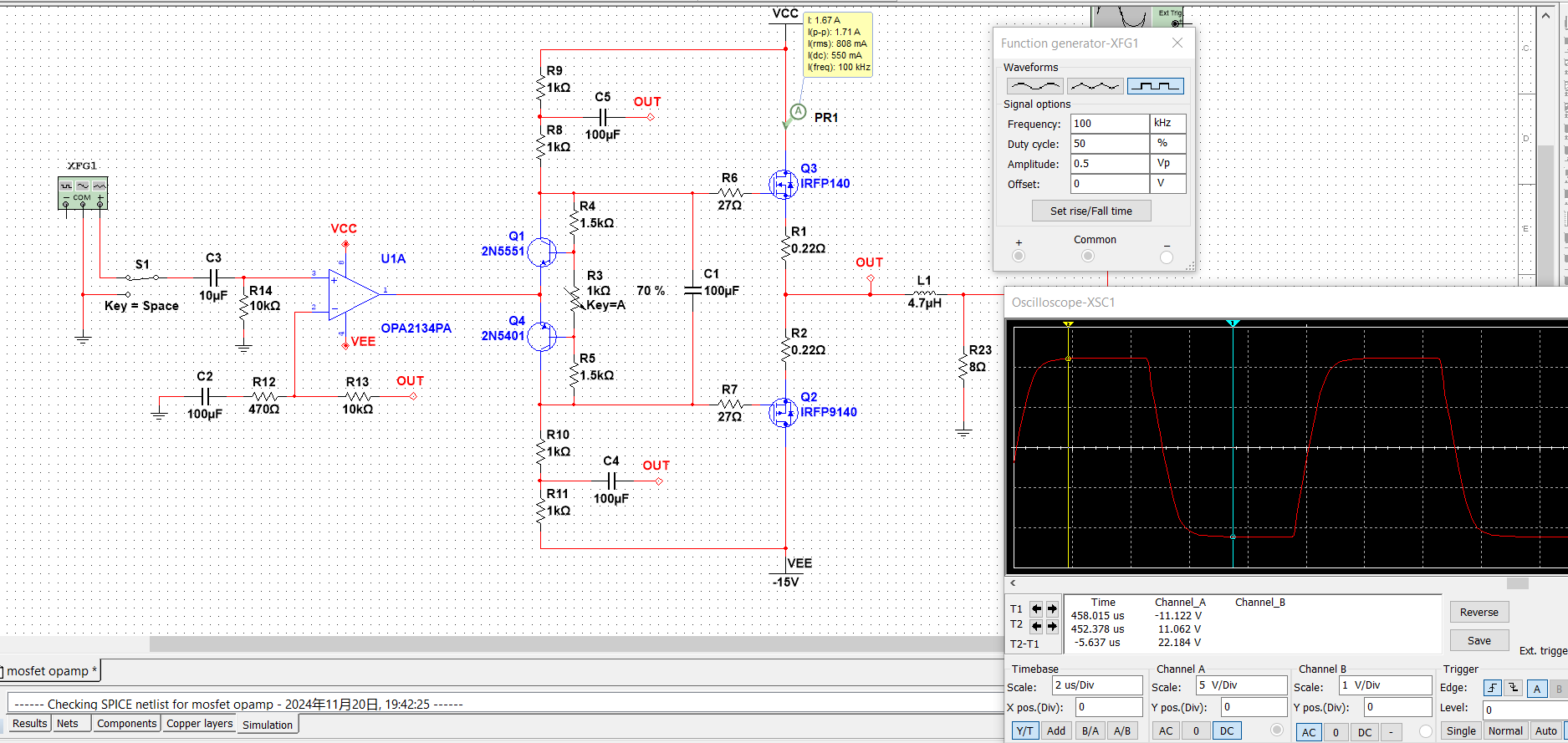Click the Amplitude value field showing 0.5
Screen dimensions: 1568x743
tap(1110, 164)
